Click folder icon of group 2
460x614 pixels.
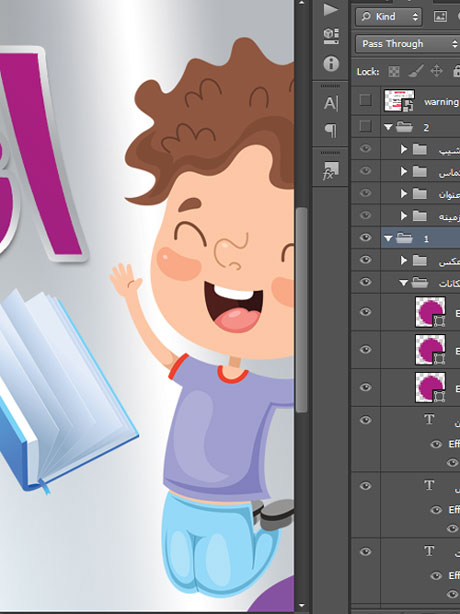tap(404, 127)
